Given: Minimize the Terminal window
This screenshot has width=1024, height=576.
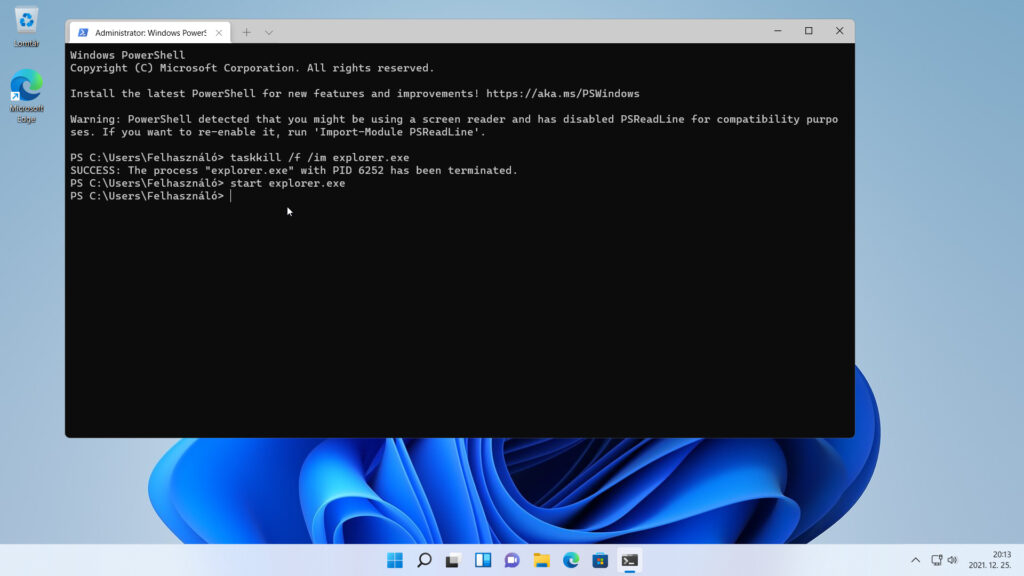Looking at the screenshot, I should [778, 31].
